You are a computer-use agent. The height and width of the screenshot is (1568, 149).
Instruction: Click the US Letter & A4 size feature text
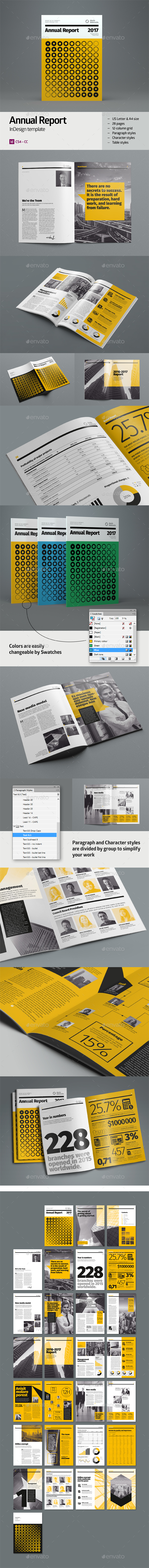pyautogui.click(x=125, y=119)
